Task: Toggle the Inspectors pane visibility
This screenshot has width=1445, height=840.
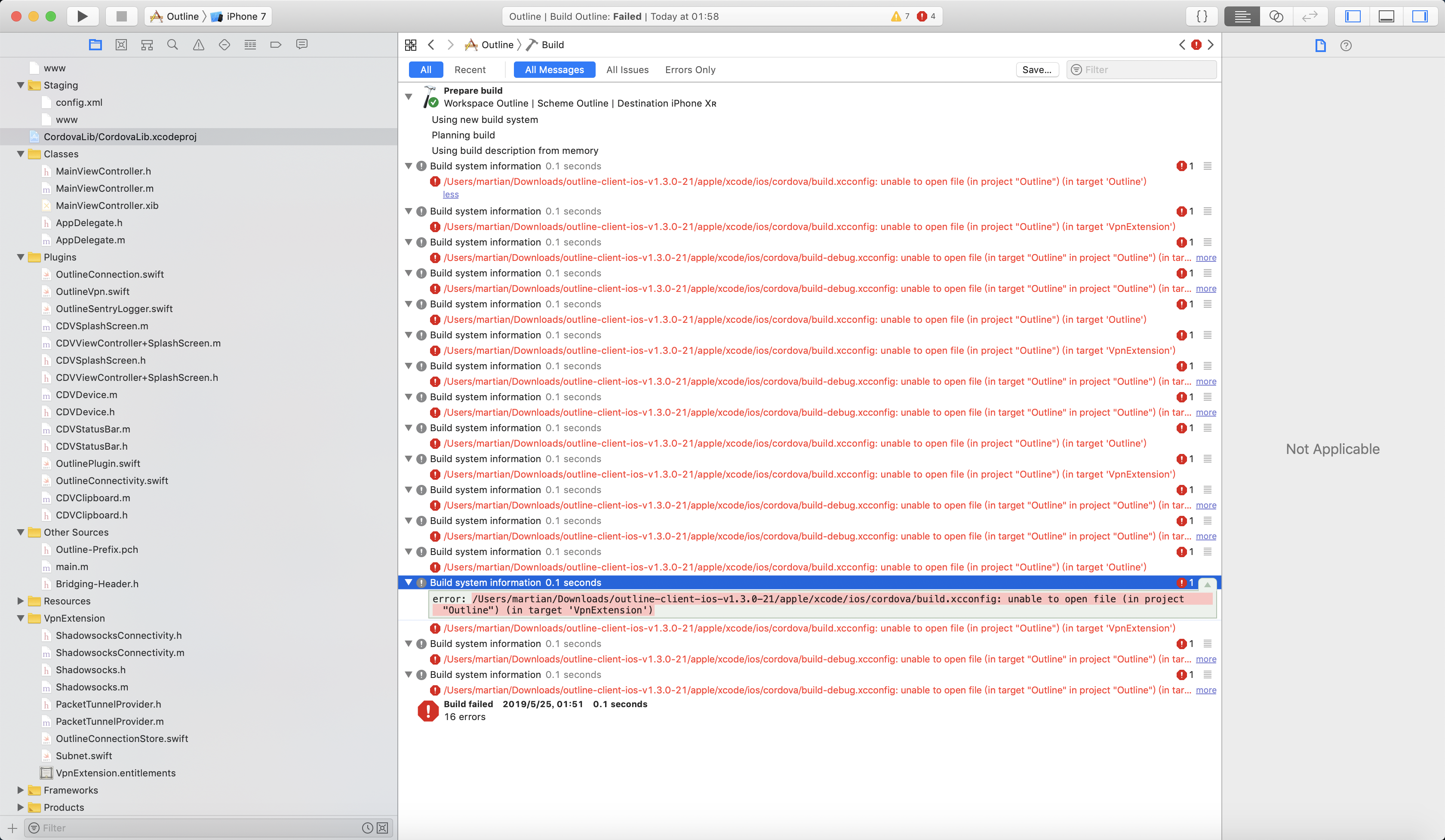Action: 1420,16
